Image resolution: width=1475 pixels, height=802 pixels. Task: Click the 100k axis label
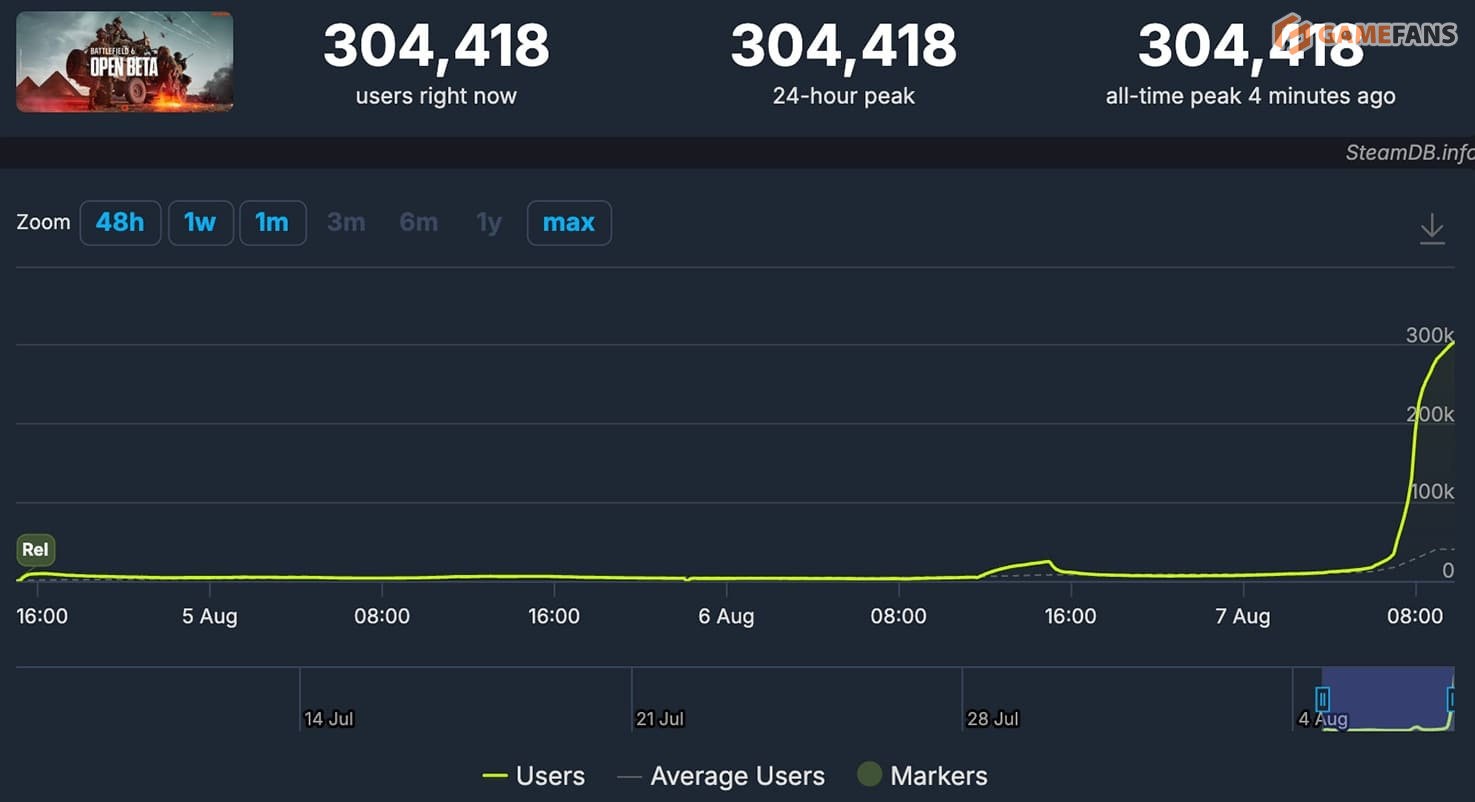coord(1432,492)
